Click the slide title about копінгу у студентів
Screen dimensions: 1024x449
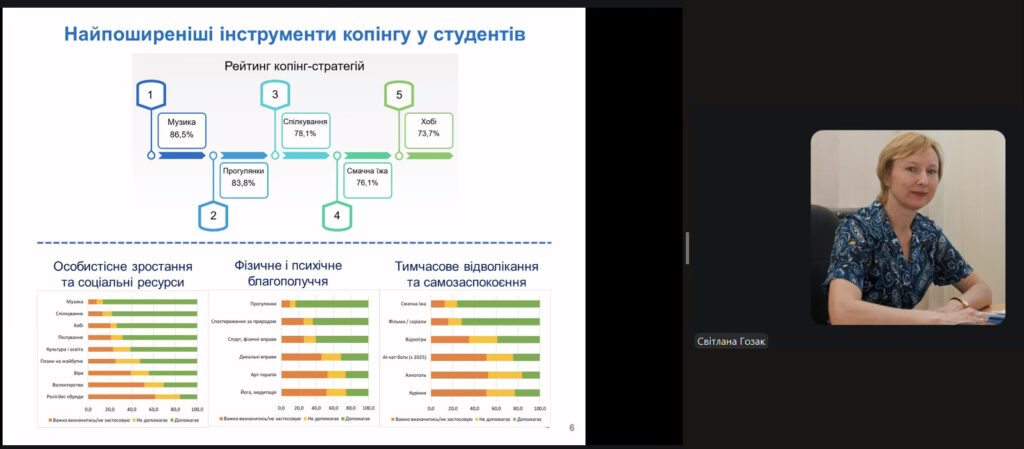click(295, 35)
